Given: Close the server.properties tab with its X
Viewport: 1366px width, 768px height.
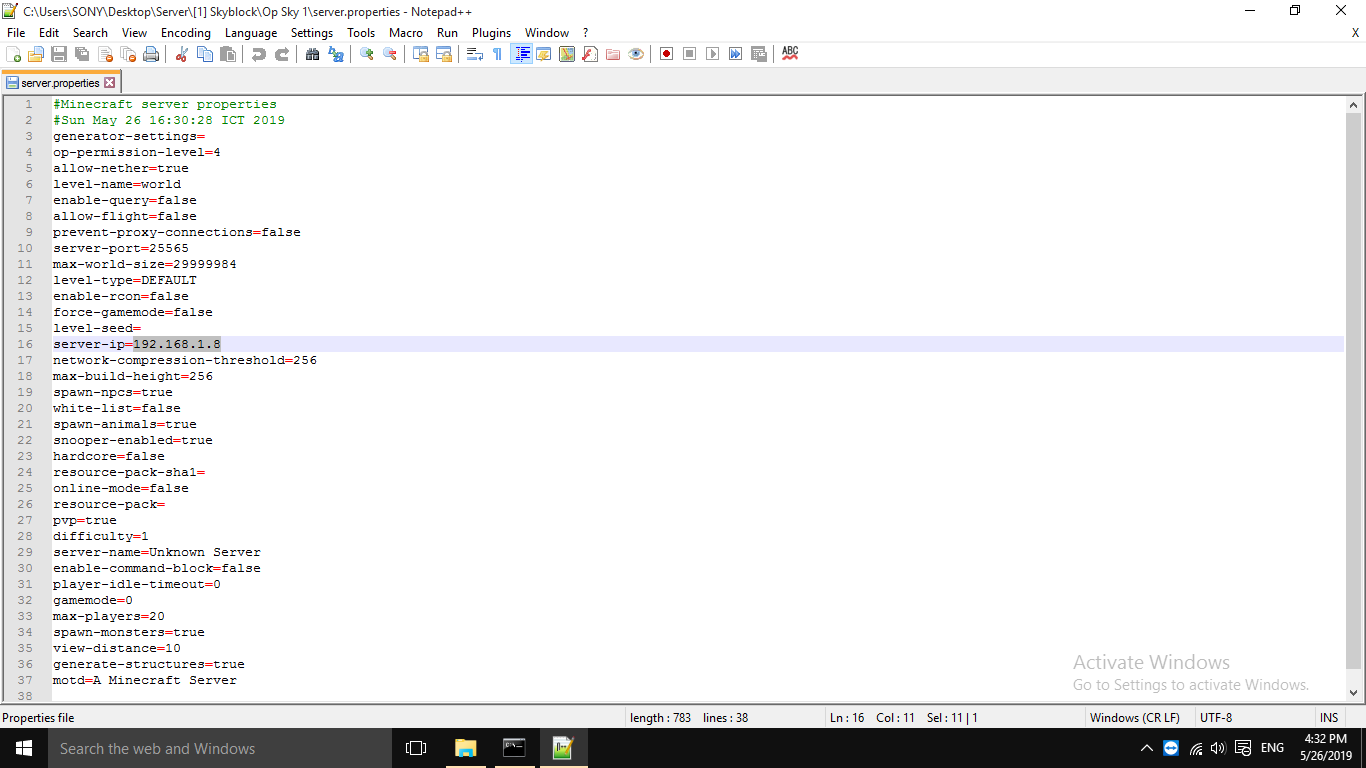Looking at the screenshot, I should tap(110, 83).
